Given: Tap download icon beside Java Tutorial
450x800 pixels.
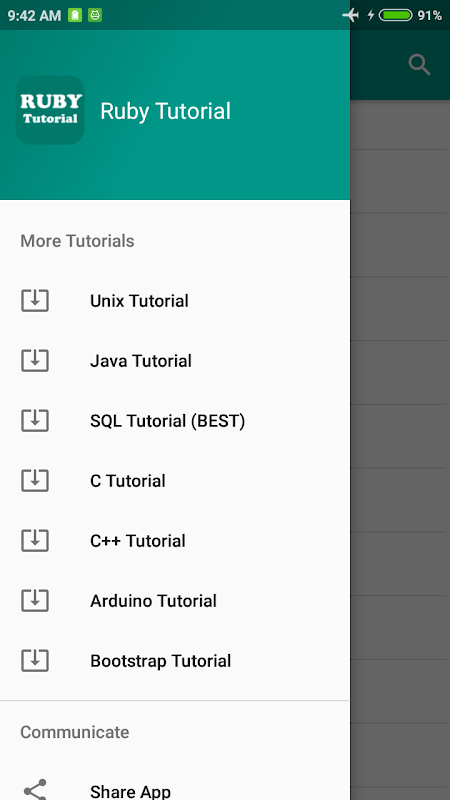Looking at the screenshot, I should [35, 361].
